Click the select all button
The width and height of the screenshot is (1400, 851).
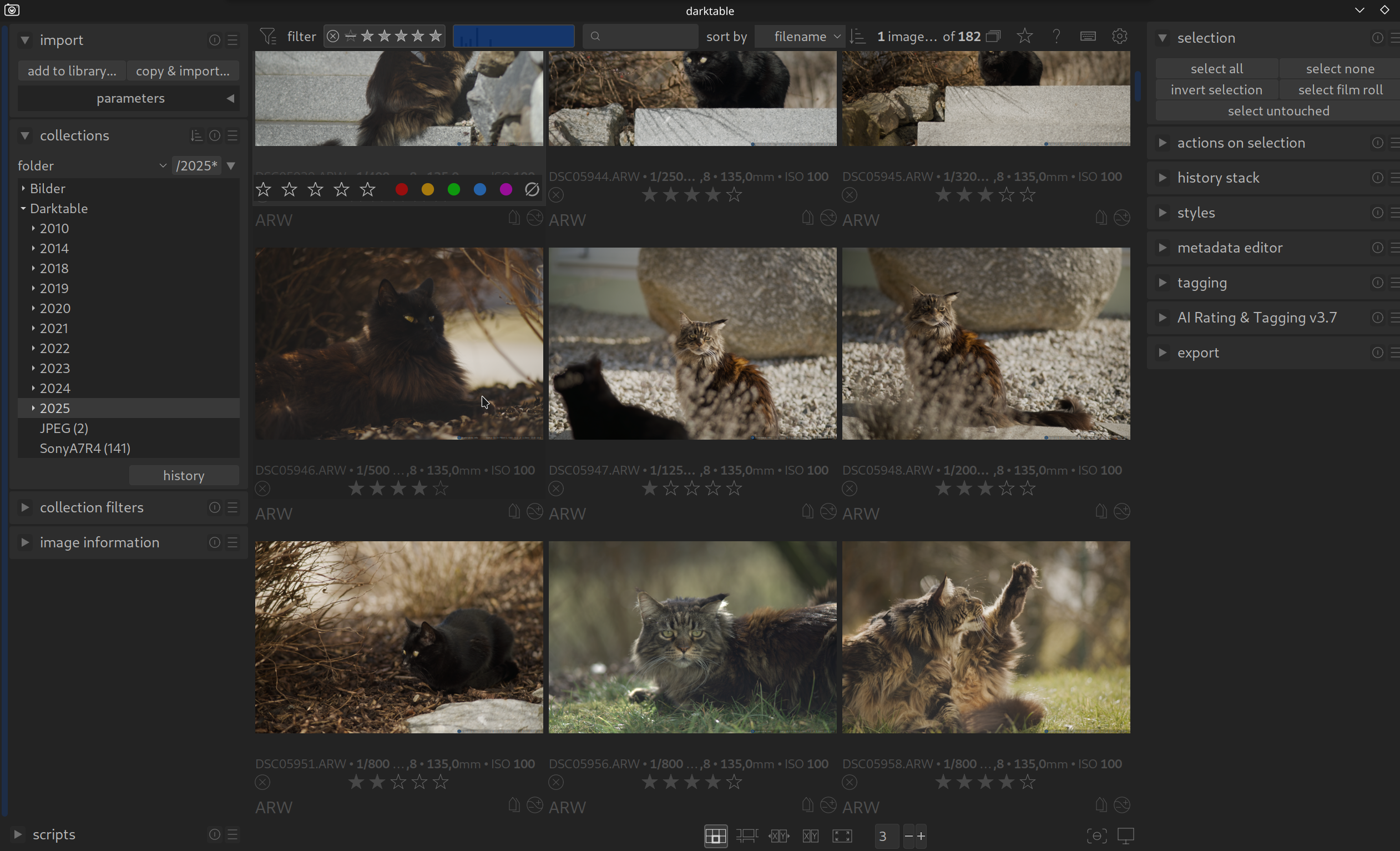point(1216,69)
